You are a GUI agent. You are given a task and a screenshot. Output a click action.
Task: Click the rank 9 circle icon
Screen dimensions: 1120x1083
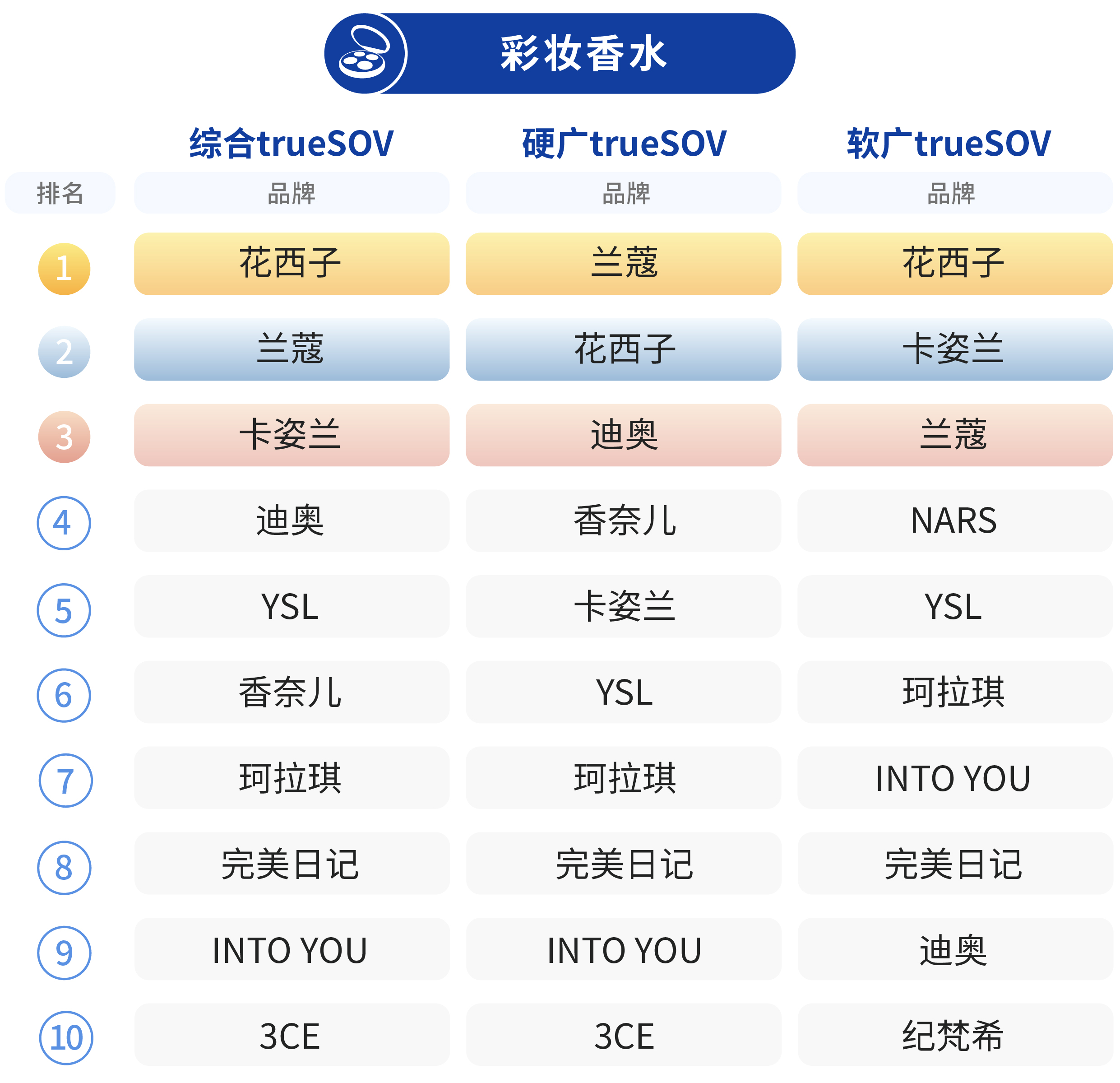[64, 953]
